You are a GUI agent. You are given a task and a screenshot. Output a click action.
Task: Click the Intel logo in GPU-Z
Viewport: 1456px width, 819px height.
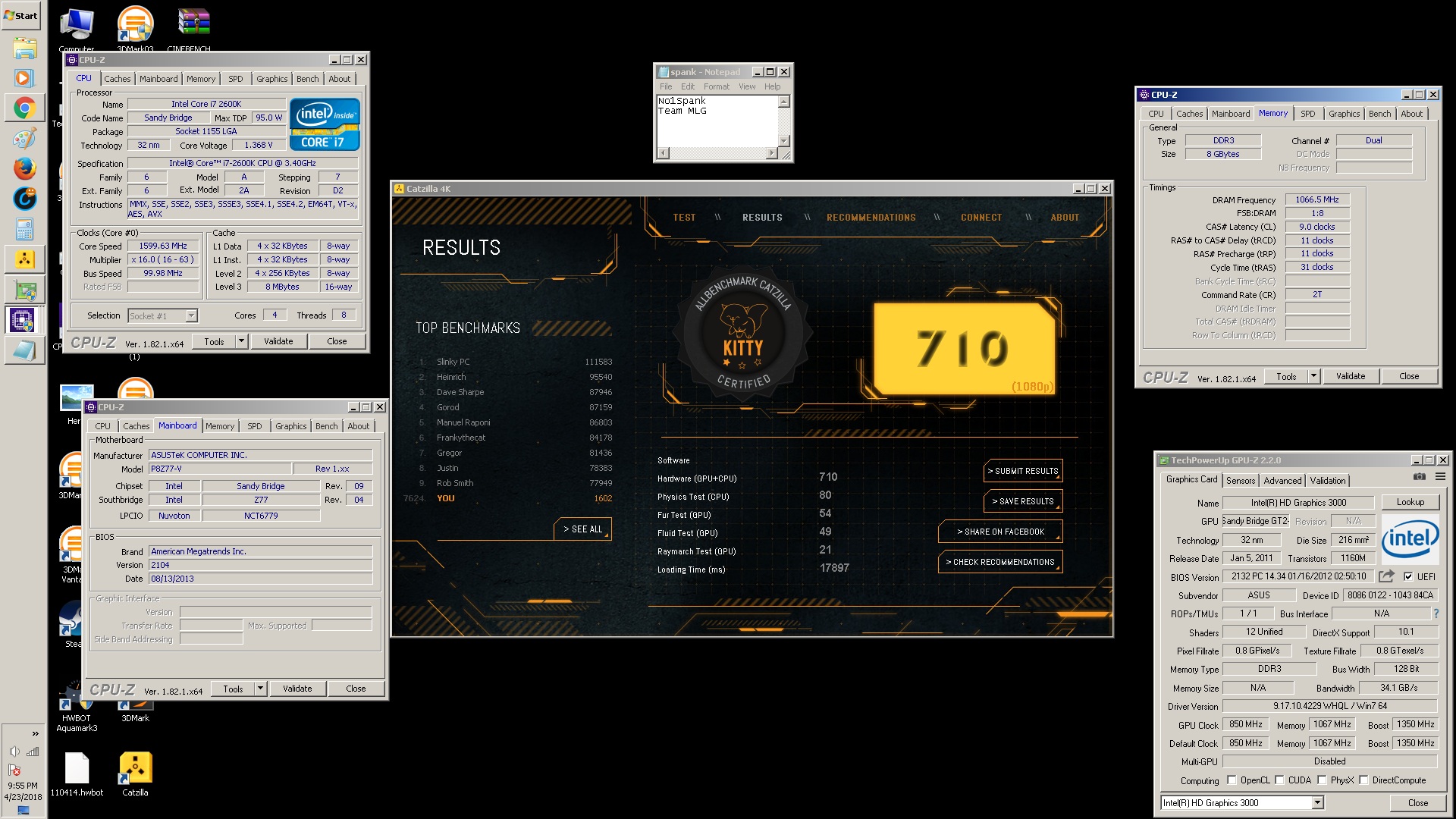tap(1410, 539)
